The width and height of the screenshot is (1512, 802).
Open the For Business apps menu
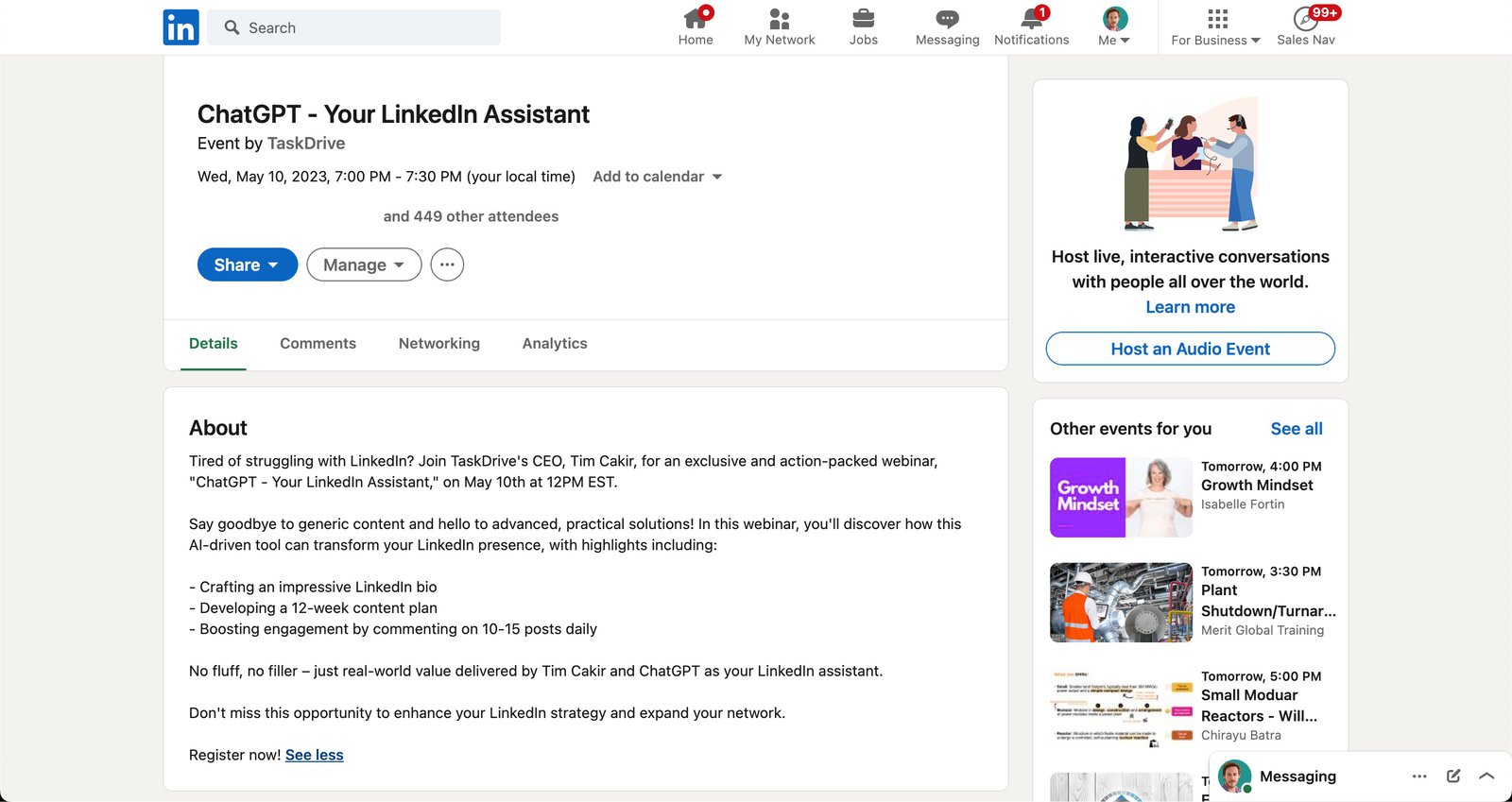coord(1216,26)
